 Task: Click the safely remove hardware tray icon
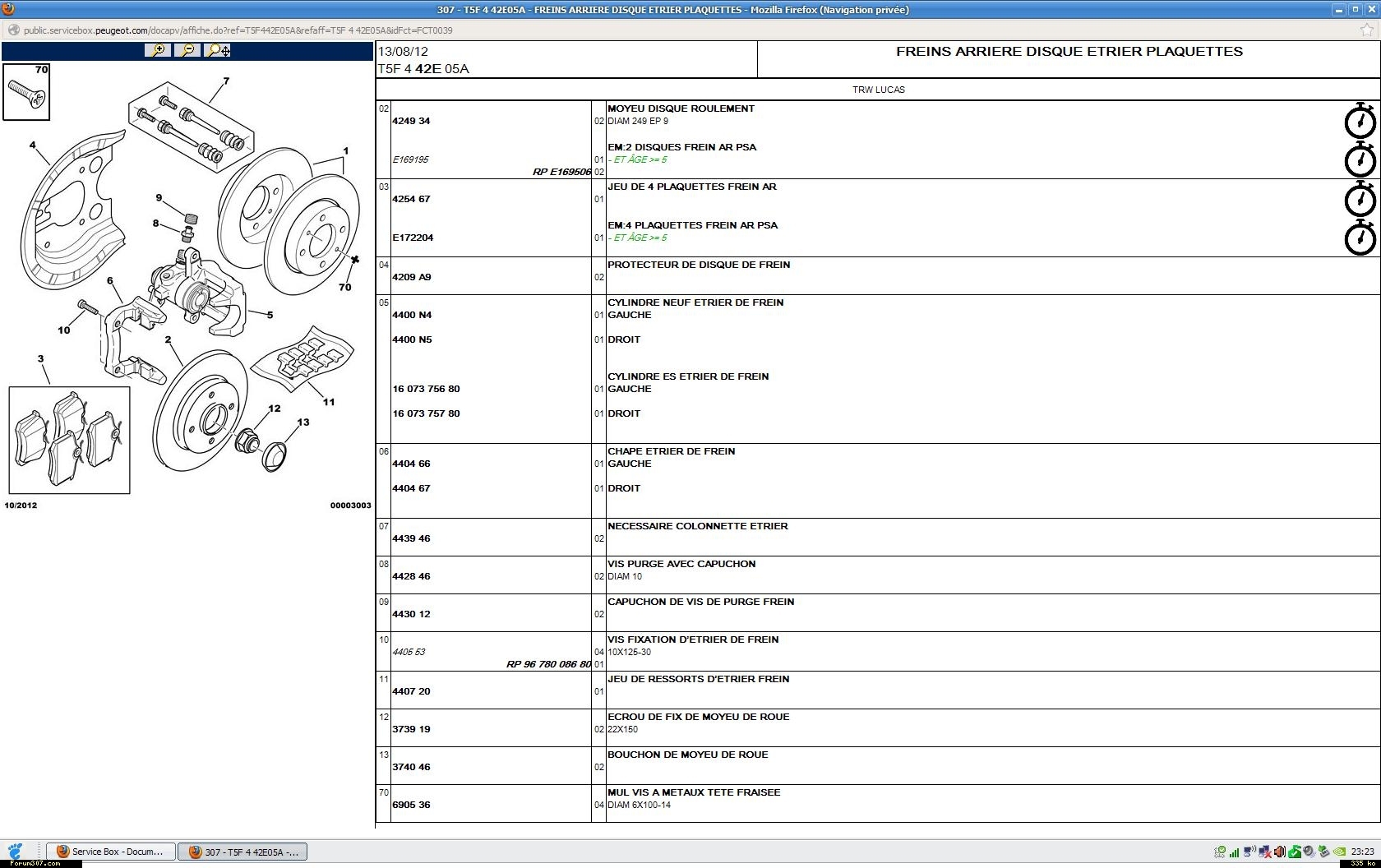tap(1324, 851)
